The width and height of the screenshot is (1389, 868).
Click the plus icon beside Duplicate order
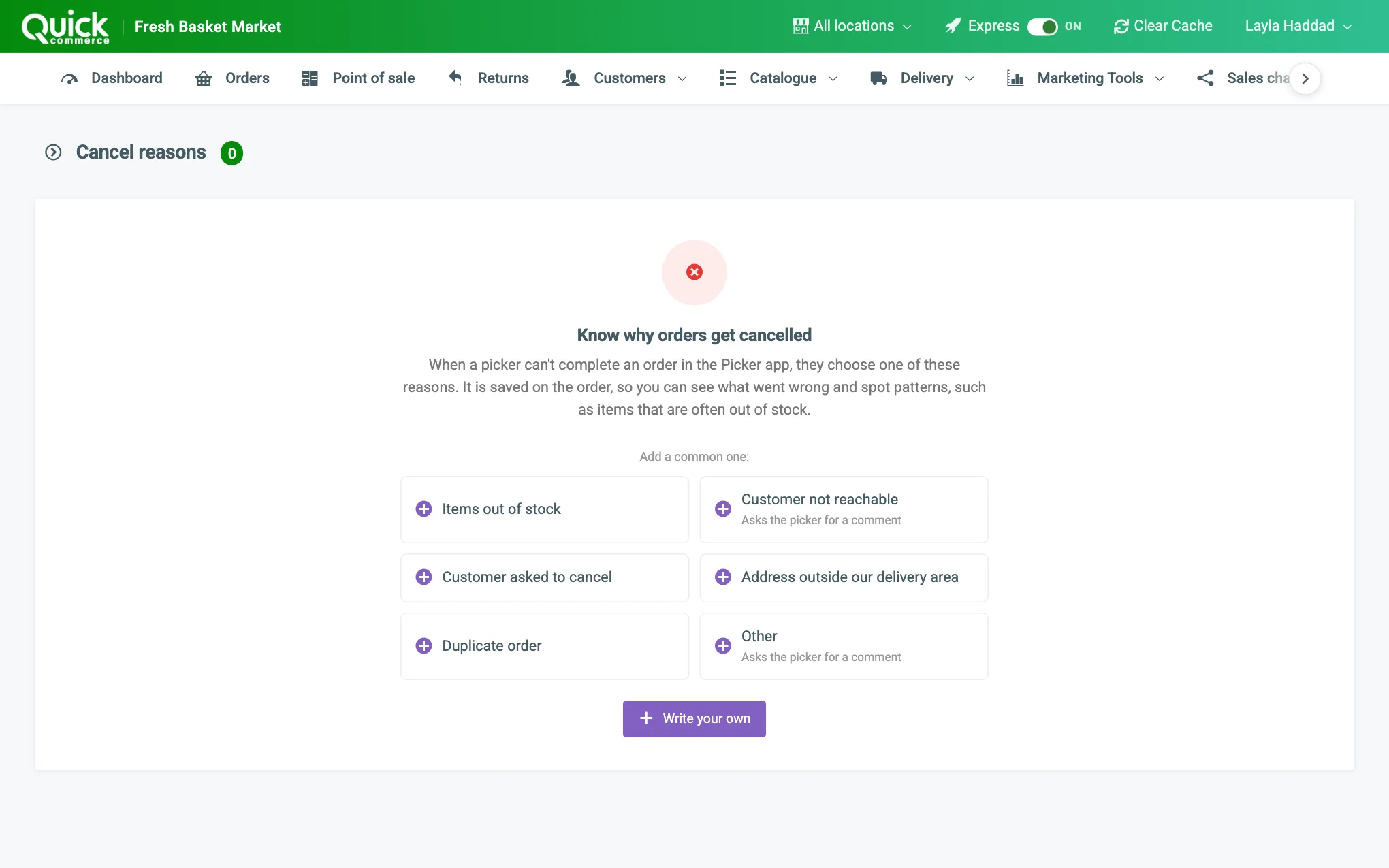(x=424, y=646)
